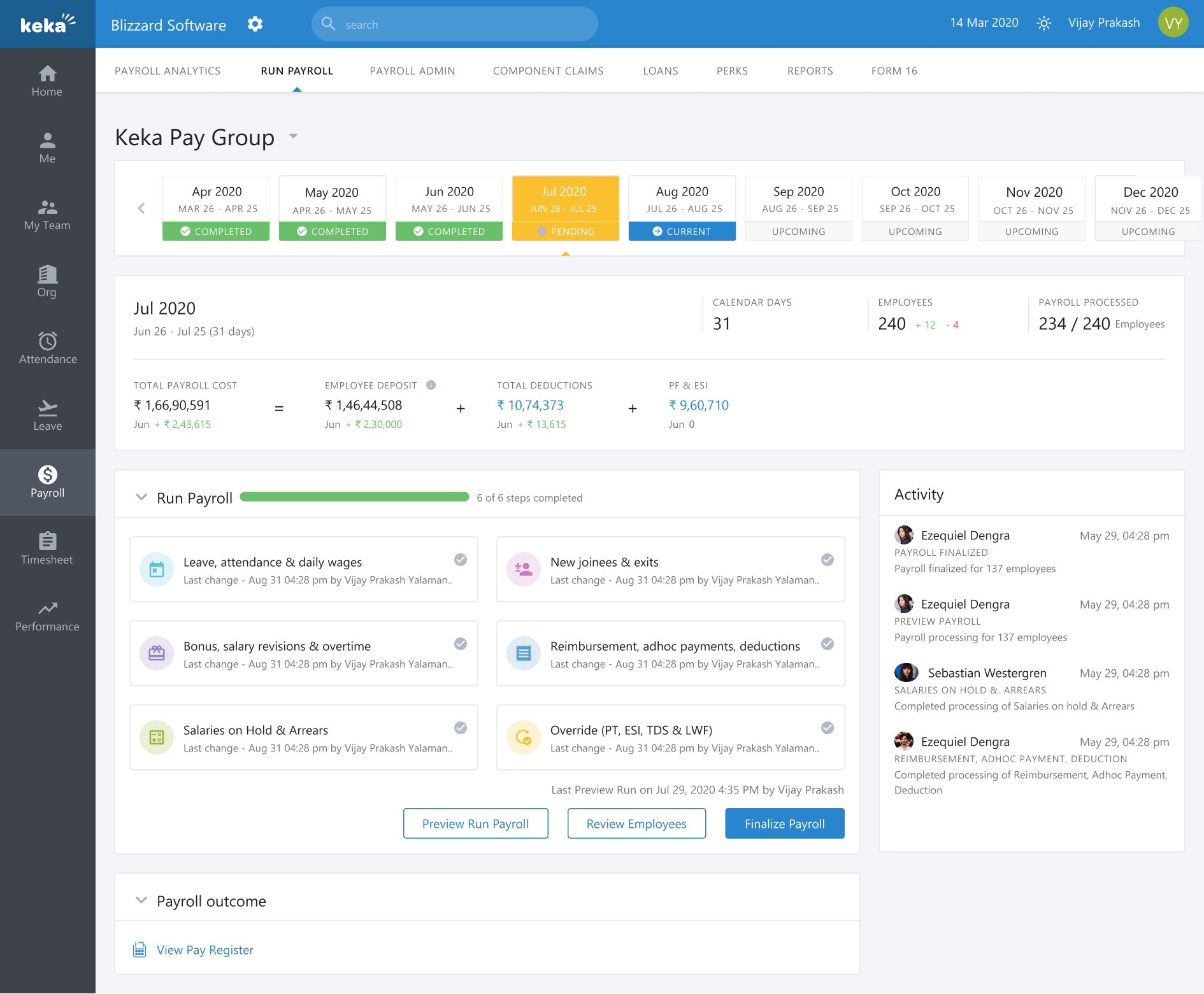Open the Keka Pay Group dropdown arrow
The height and width of the screenshot is (994, 1204).
(x=294, y=136)
